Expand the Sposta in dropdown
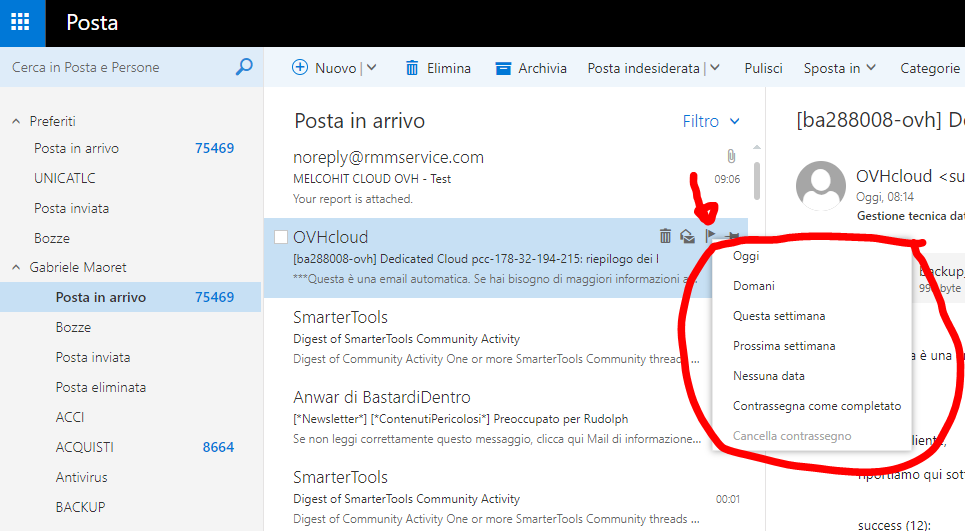965x531 pixels. coord(839,68)
